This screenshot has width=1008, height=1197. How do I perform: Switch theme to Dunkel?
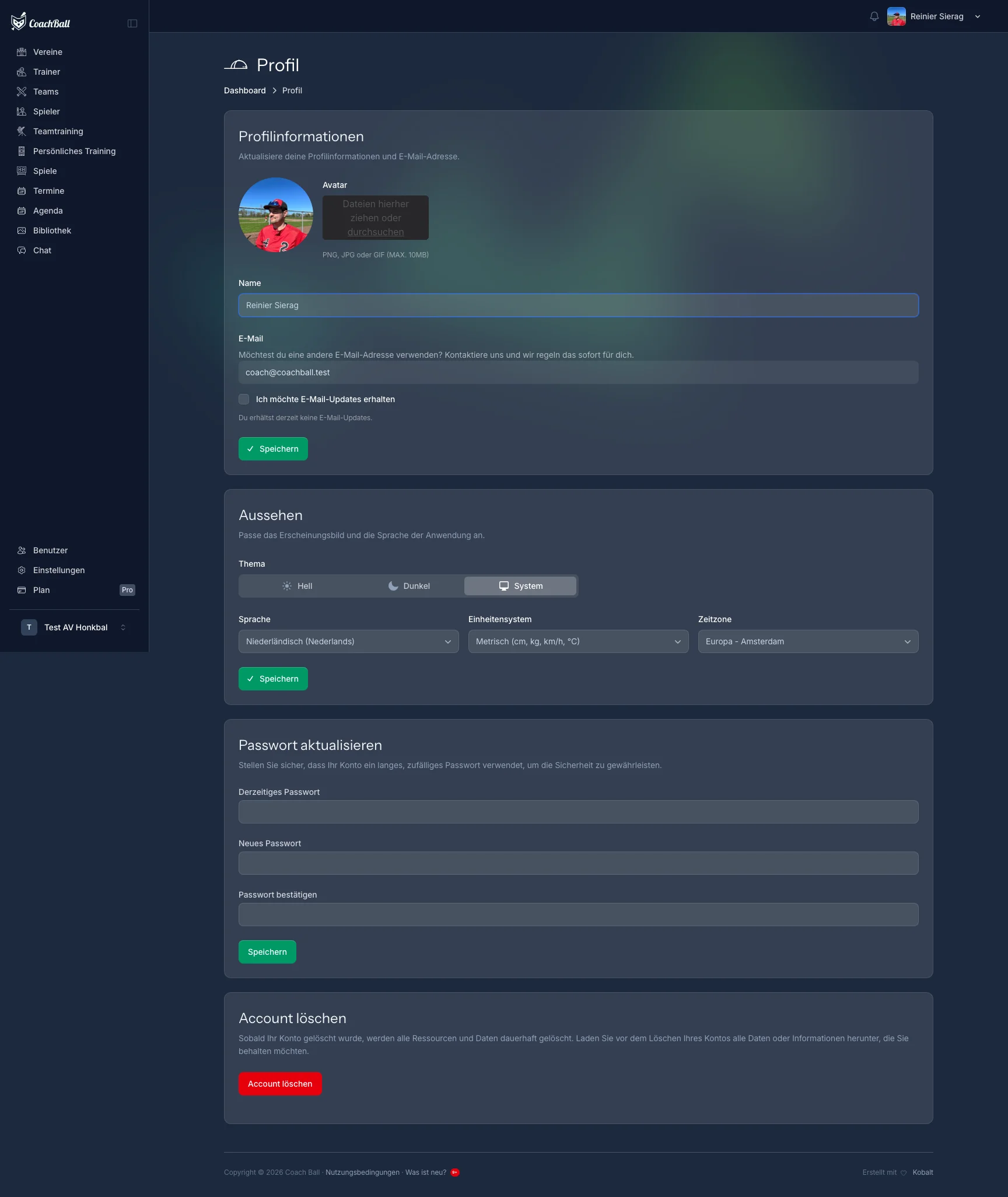(409, 586)
